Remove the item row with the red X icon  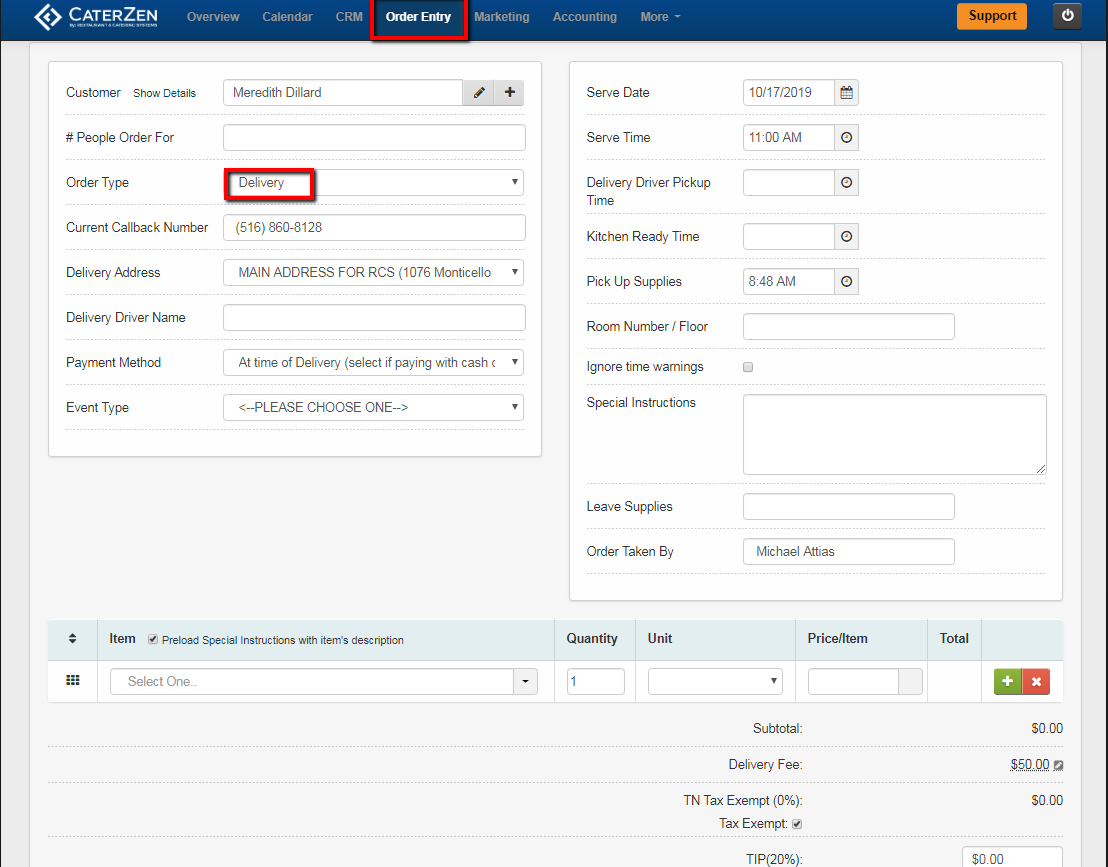coord(1036,681)
